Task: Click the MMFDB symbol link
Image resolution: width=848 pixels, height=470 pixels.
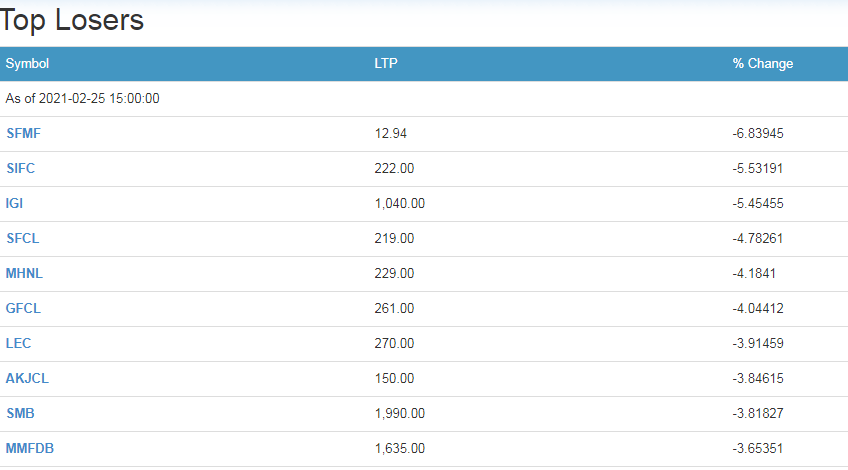Action: 30,448
